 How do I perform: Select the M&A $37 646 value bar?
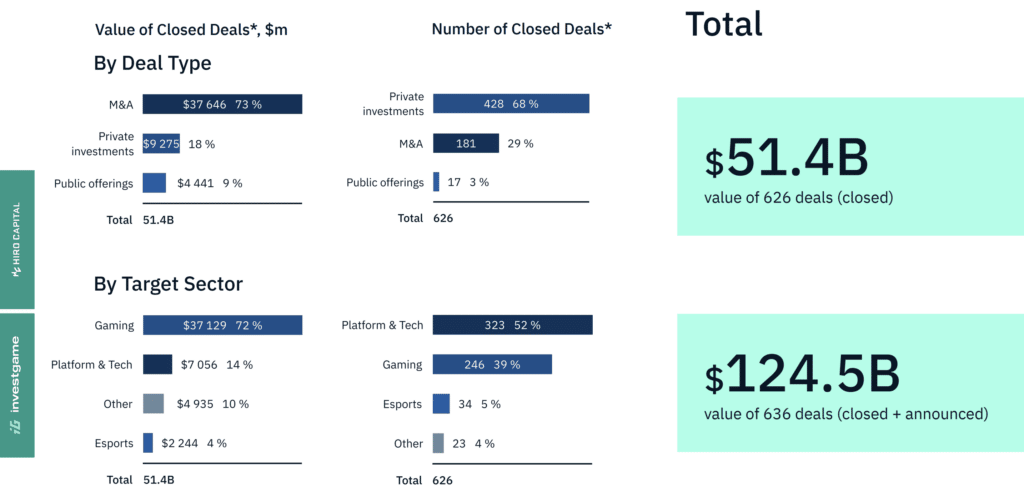pos(222,104)
